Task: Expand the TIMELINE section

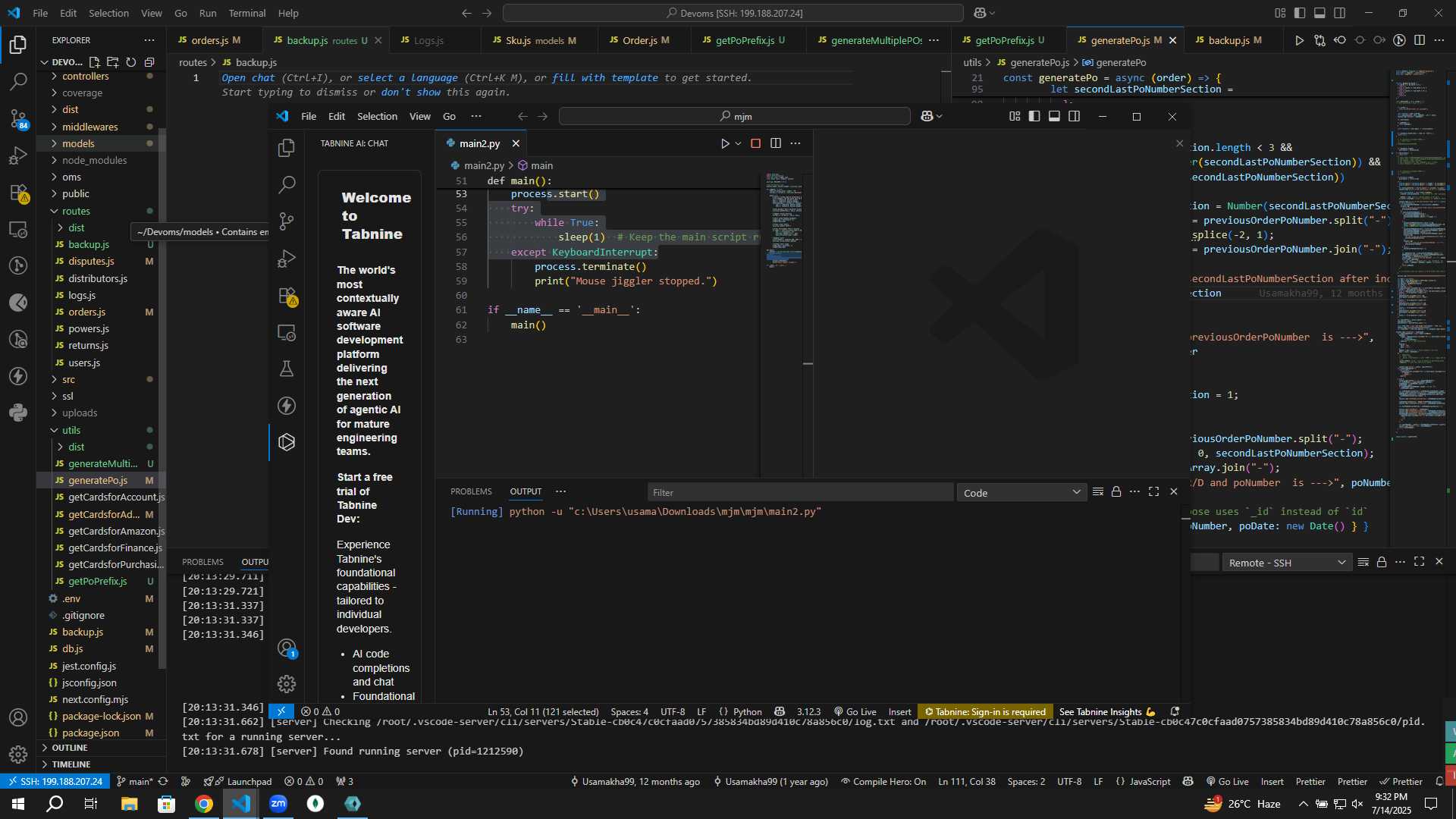Action: [x=71, y=764]
